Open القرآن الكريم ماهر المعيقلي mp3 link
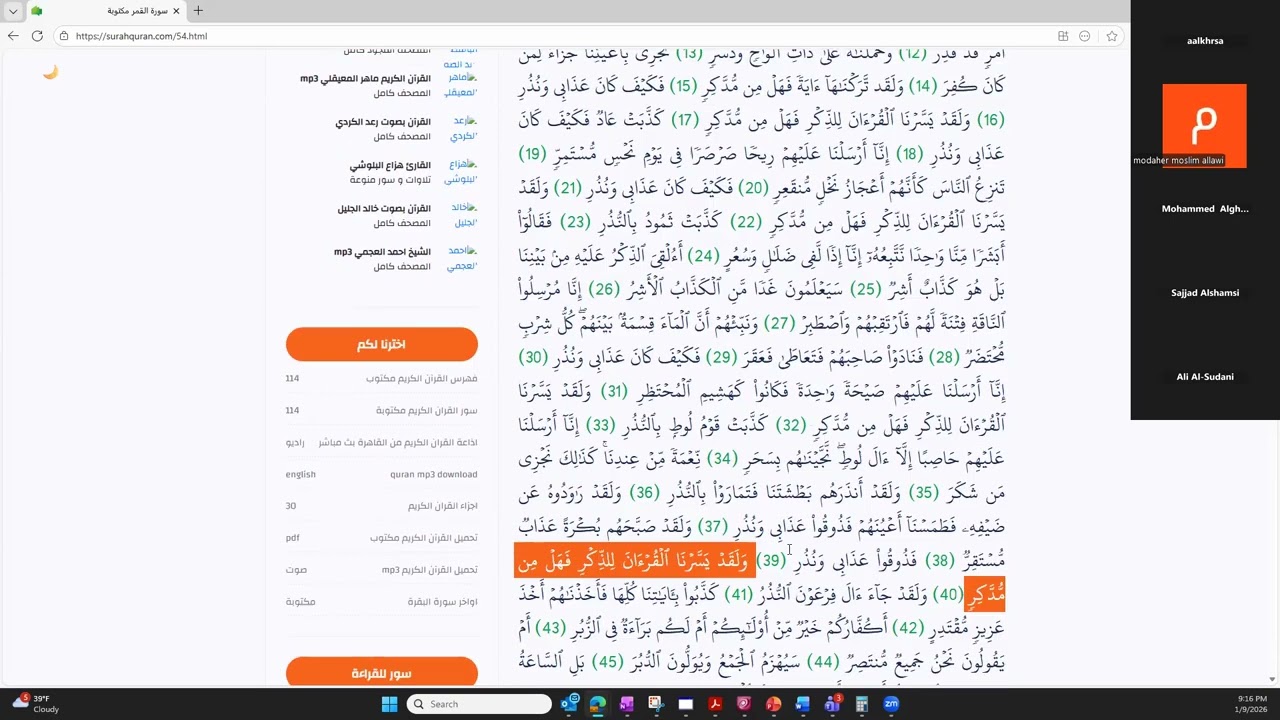This screenshot has width=1280, height=720. click(365, 78)
